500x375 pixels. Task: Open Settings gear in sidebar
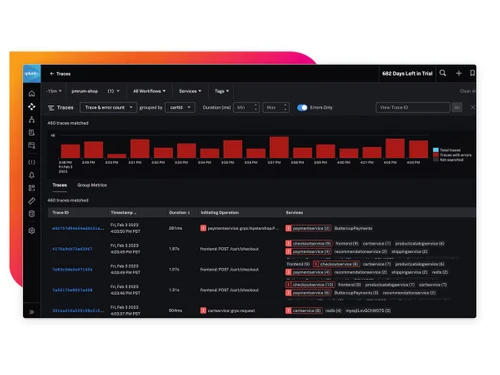[x=32, y=230]
